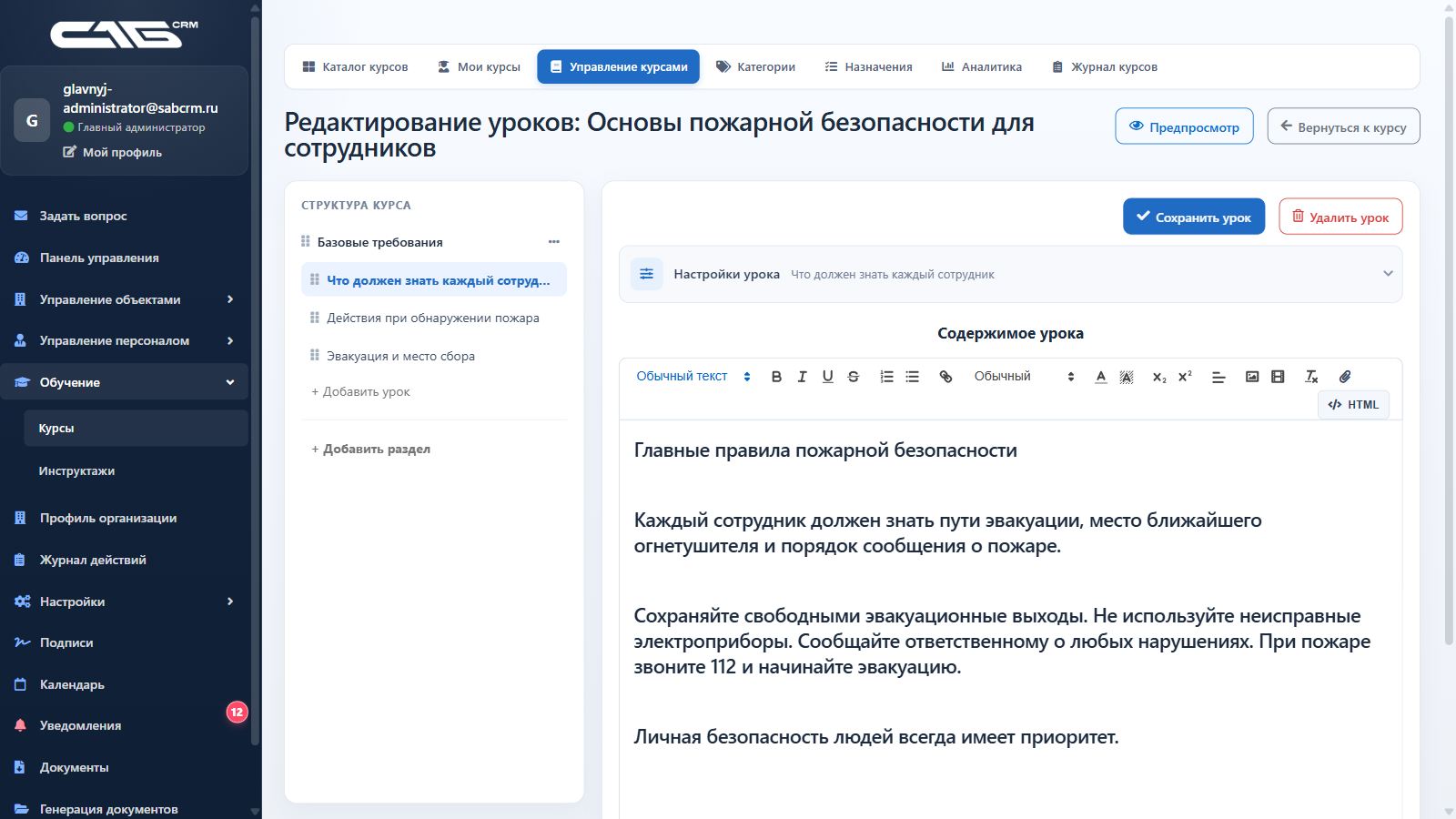Clear formatting from selected text
Viewport: 1456px width, 819px height.
click(1311, 377)
